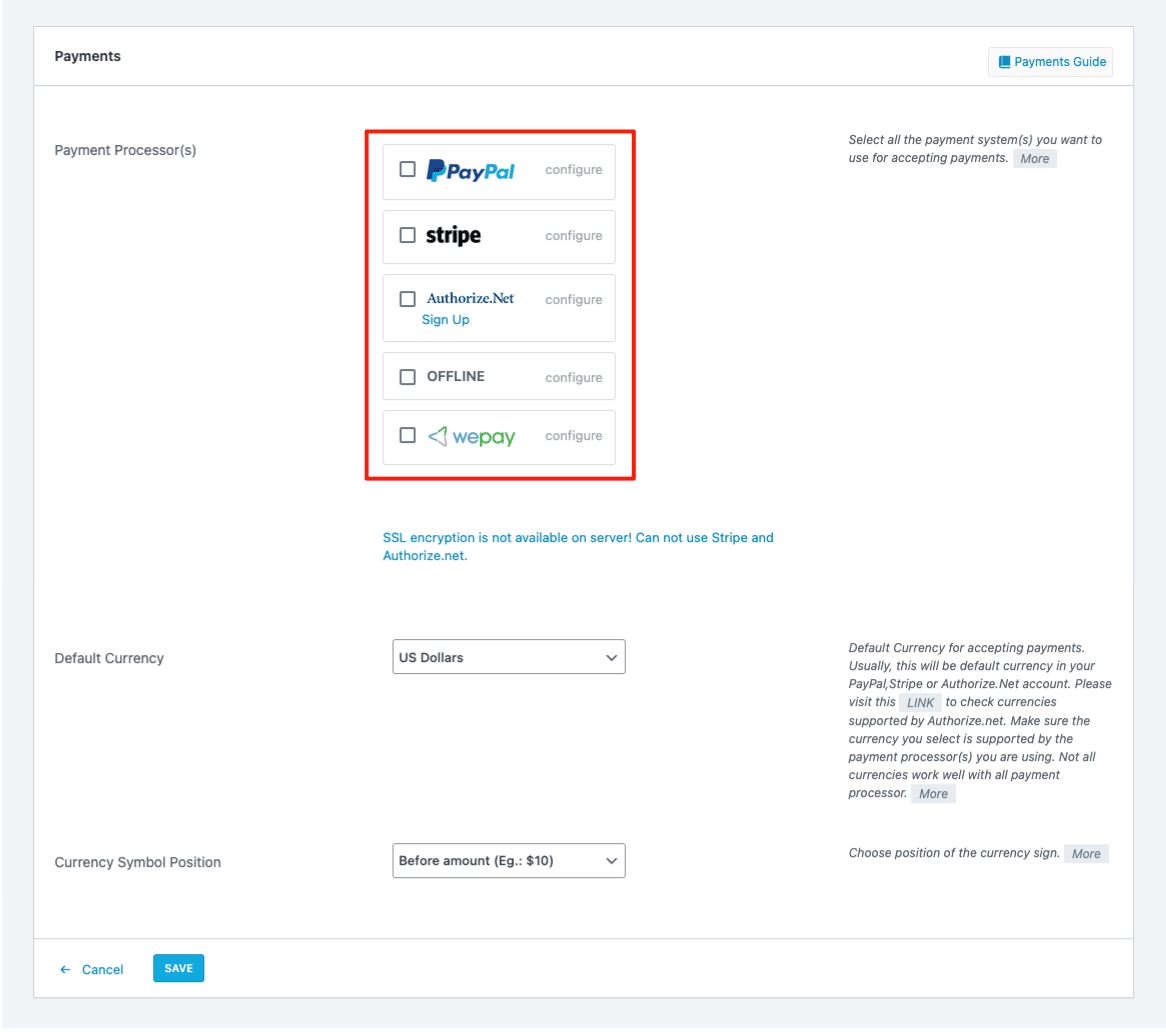Enable the PayPal payment processor checkbox
Image resolution: width=1166 pixels, height=1032 pixels.
[407, 169]
